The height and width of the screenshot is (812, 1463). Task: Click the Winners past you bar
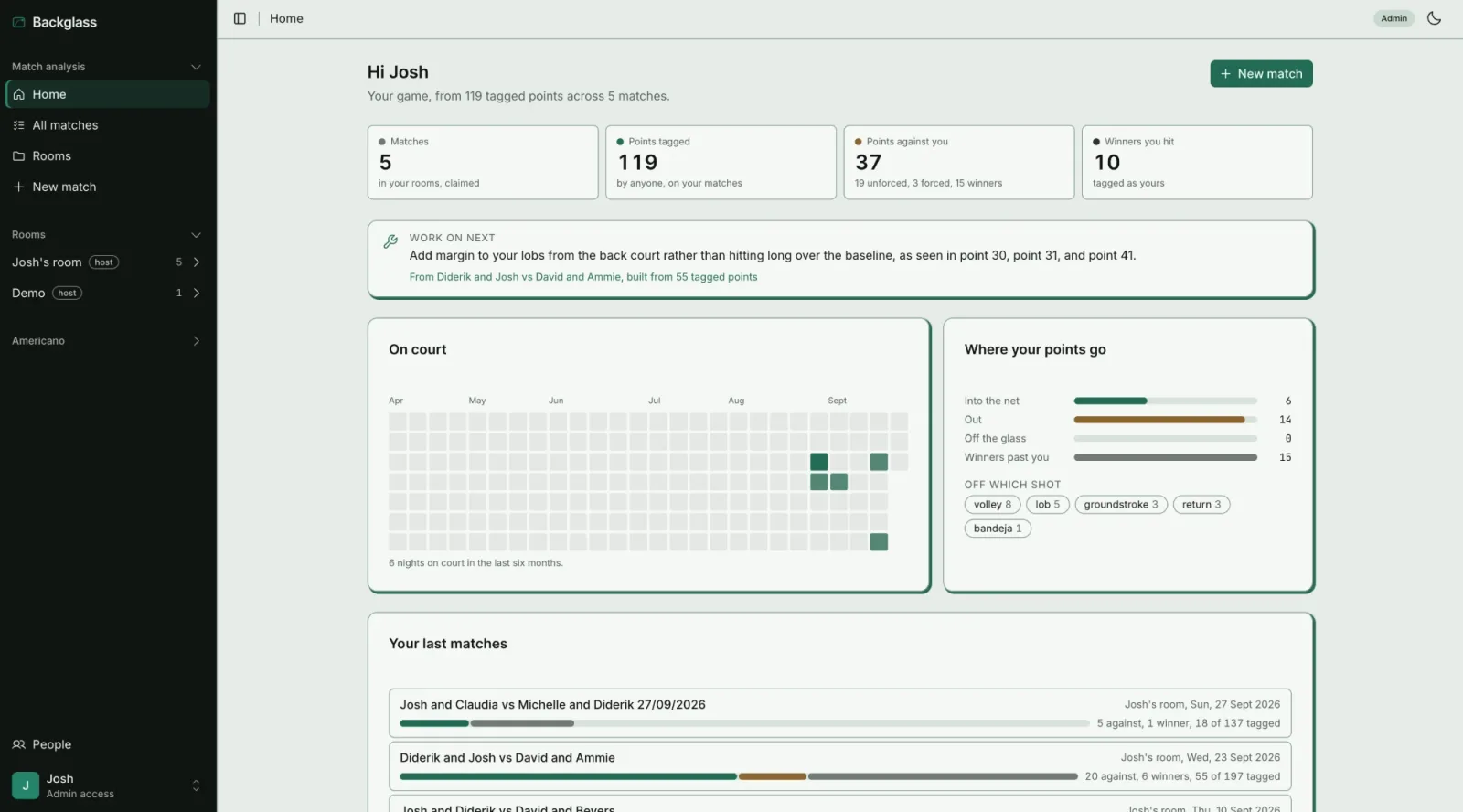click(1165, 457)
